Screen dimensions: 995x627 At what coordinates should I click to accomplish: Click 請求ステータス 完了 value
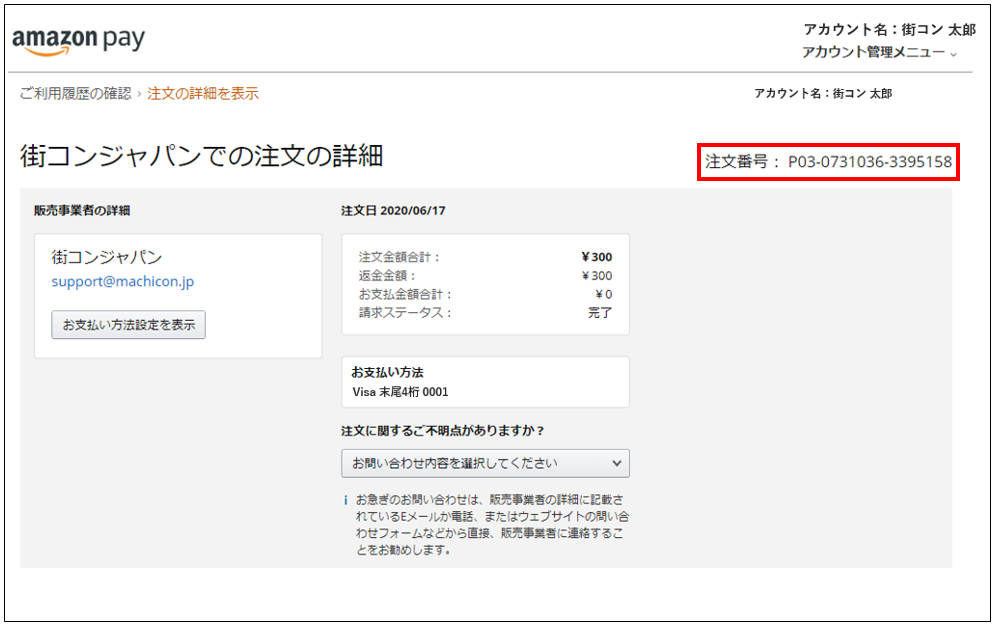click(x=600, y=312)
